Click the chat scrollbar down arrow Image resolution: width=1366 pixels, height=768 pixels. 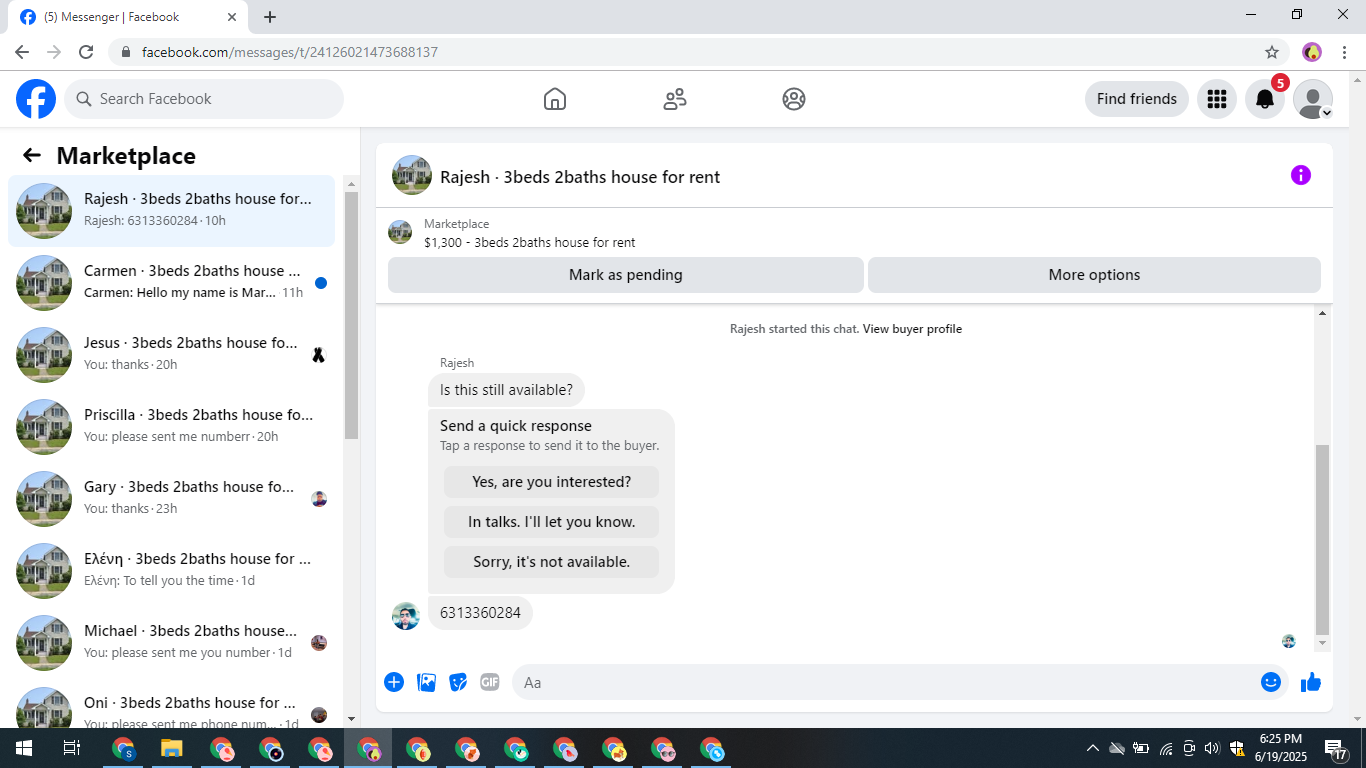pos(1322,644)
